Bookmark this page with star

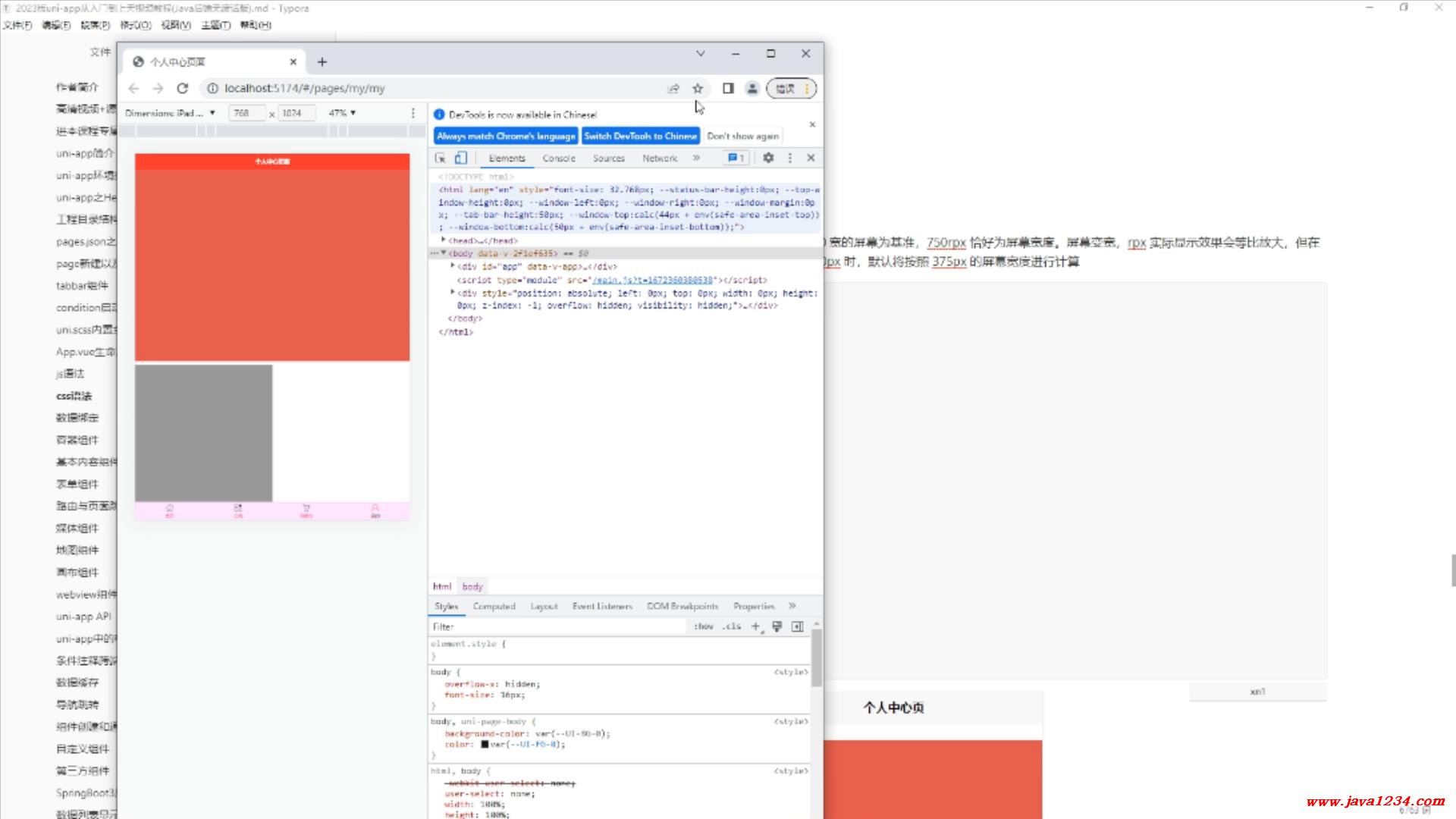pos(698,89)
